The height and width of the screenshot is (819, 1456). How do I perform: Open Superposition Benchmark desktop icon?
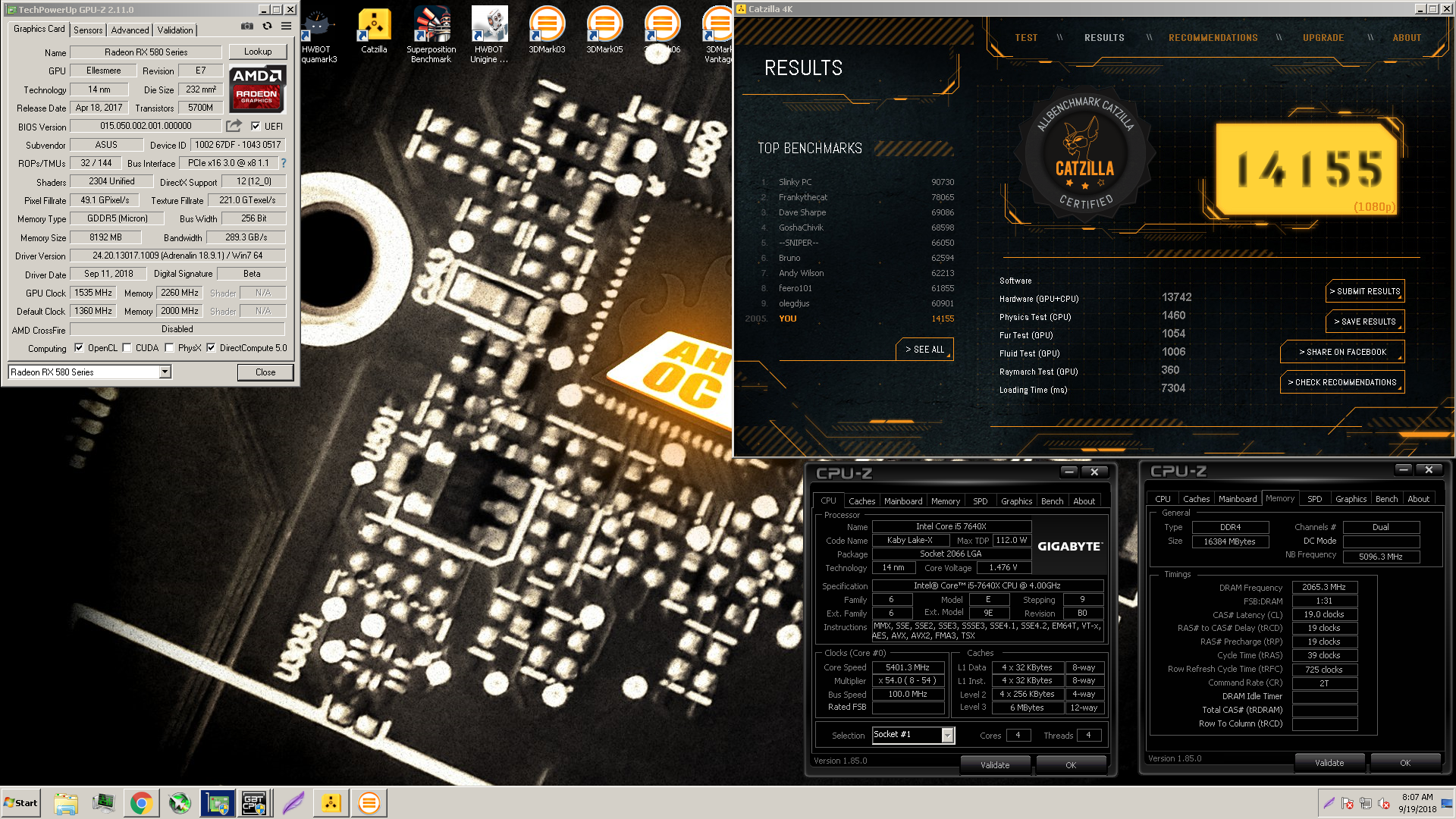431,35
